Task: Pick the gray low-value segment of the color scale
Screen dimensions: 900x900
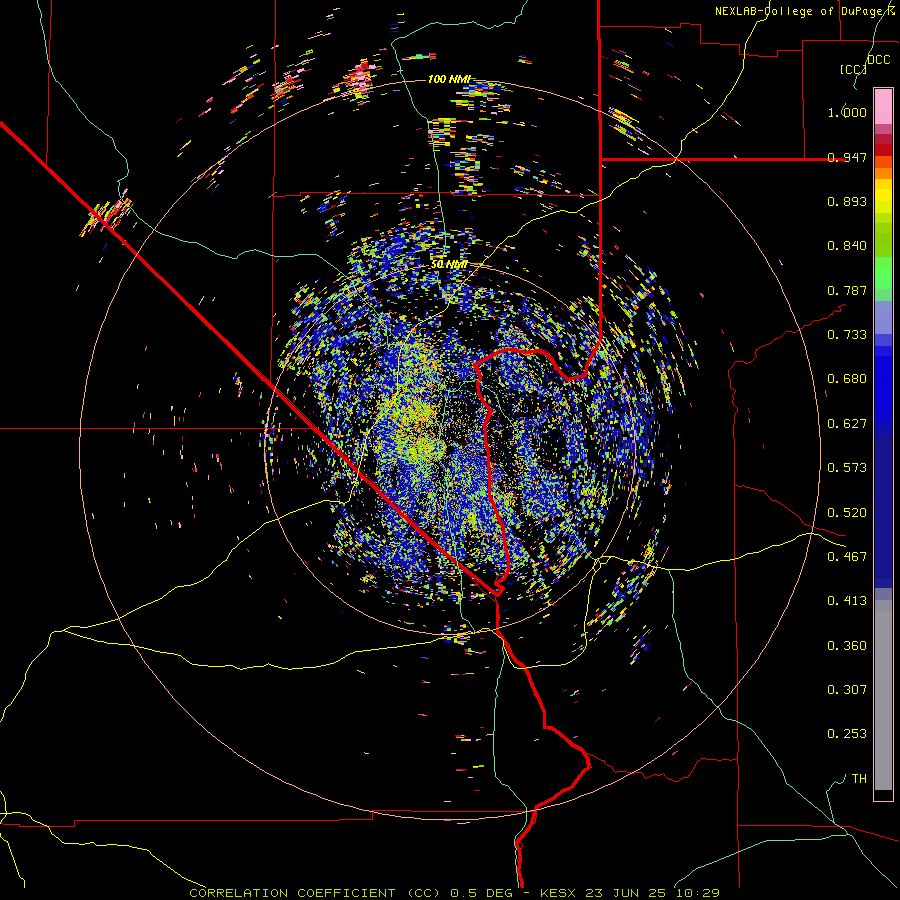Action: pyautogui.click(x=883, y=695)
